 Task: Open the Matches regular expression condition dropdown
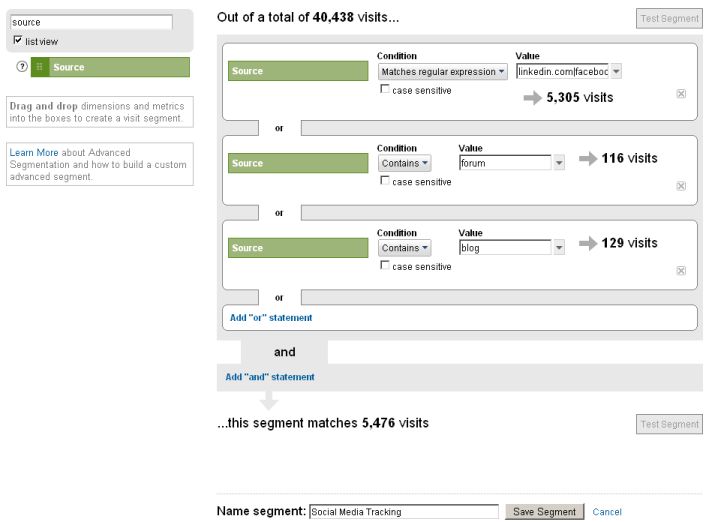point(443,72)
